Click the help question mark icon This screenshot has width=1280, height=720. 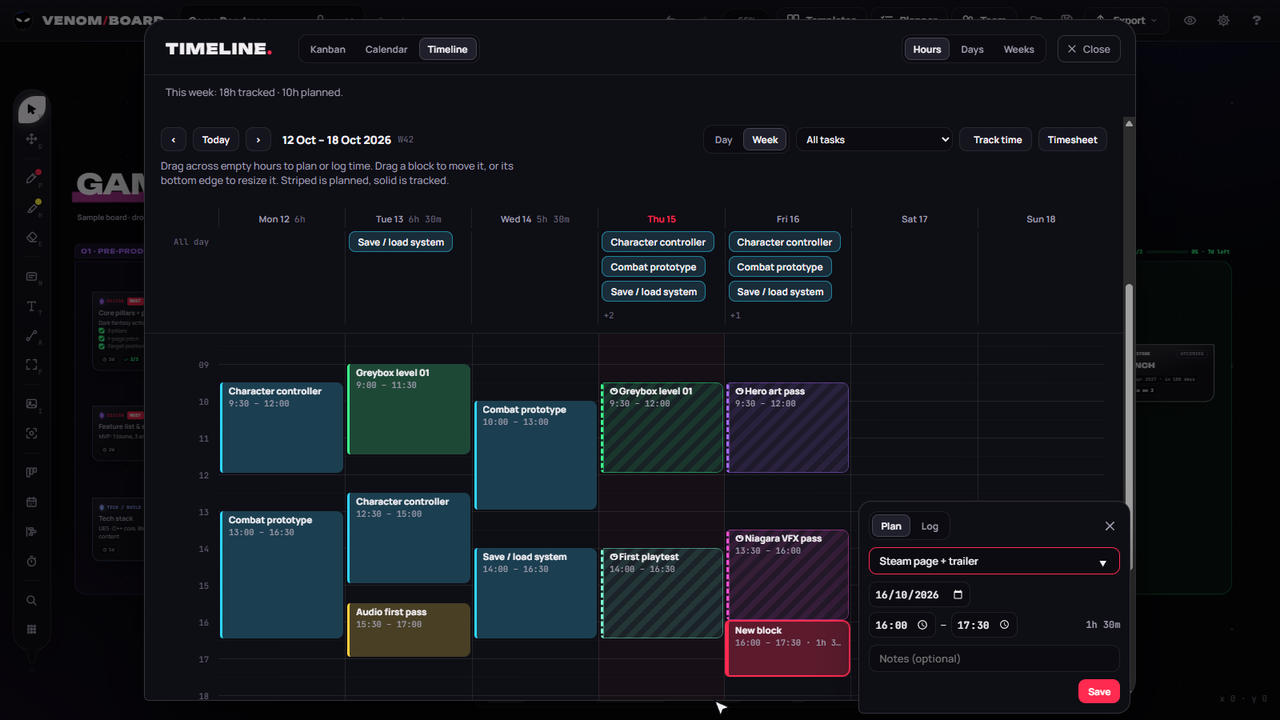(x=1256, y=20)
